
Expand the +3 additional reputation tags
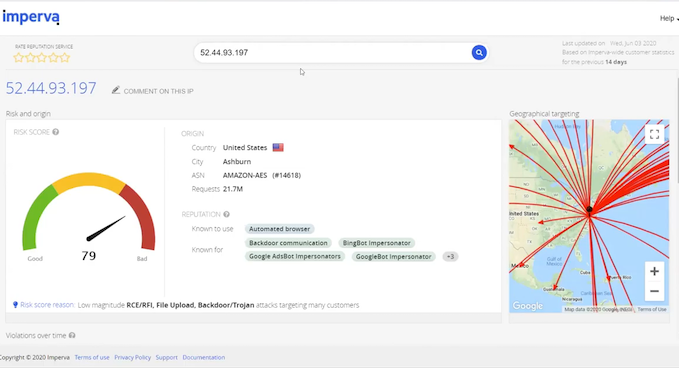pyautogui.click(x=450, y=257)
